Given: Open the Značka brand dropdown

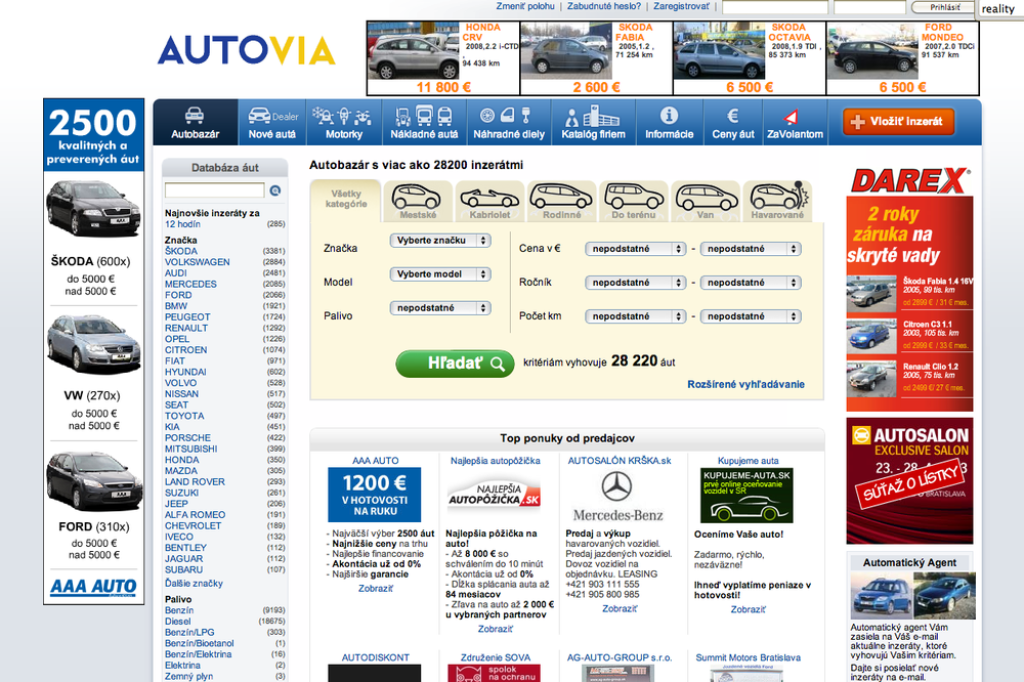Looking at the screenshot, I should 440,240.
